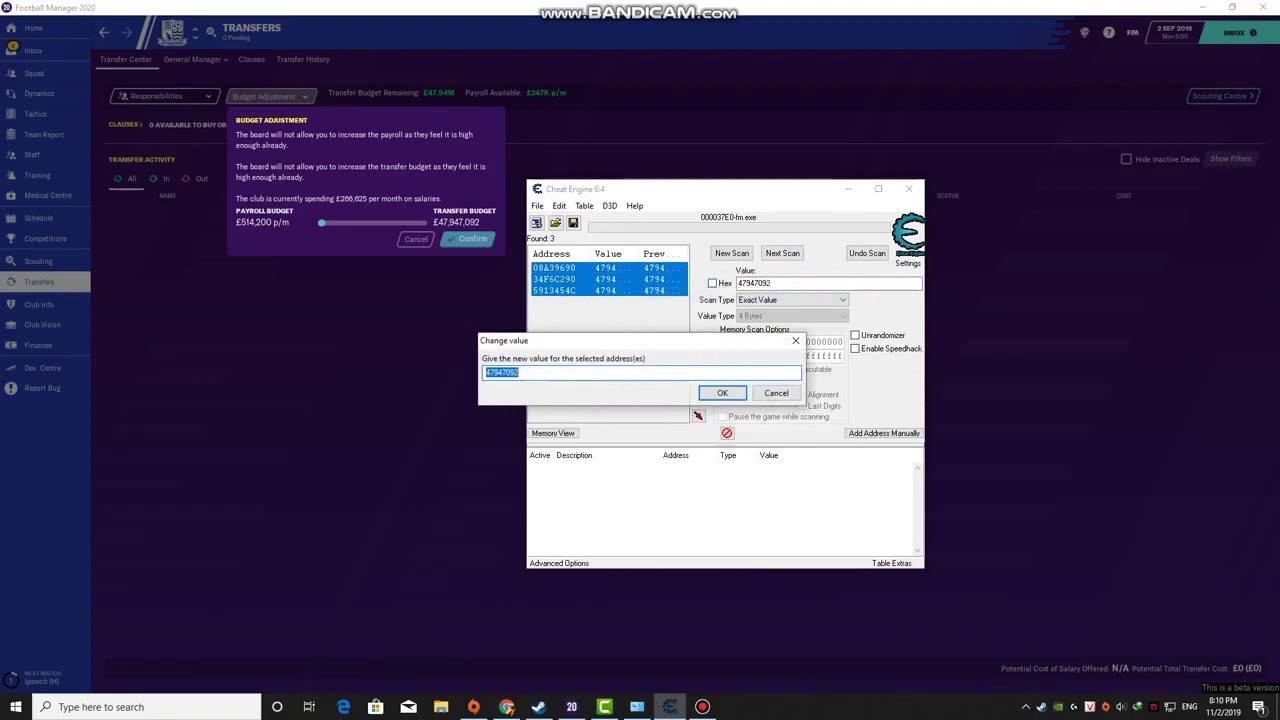1280x720 pixels.
Task: Select the All transfer activity filter
Action: click(x=125, y=179)
